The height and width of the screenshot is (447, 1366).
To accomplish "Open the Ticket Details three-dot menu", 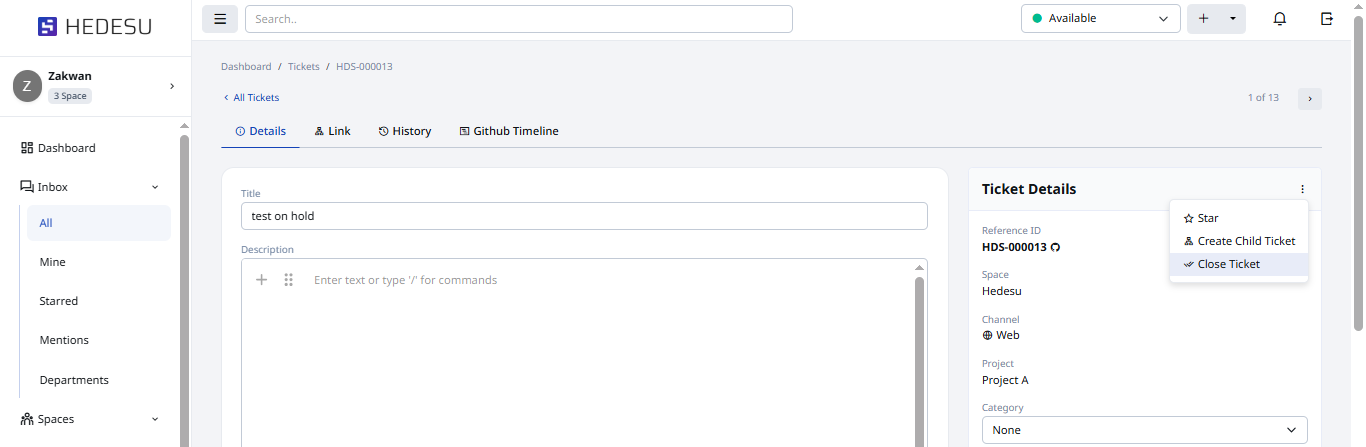I will (x=1302, y=189).
